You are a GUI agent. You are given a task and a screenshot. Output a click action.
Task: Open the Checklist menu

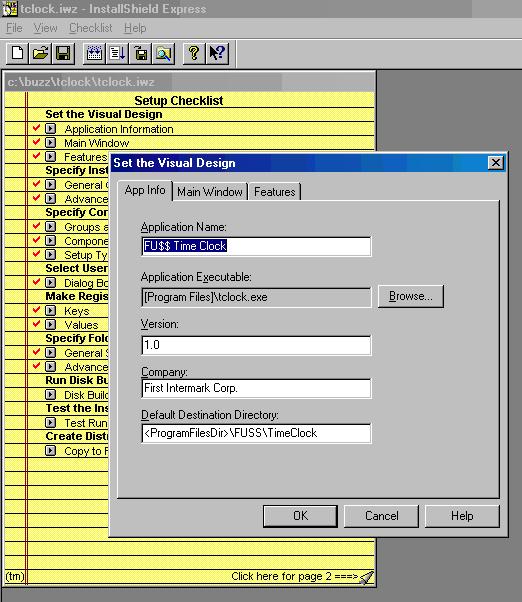91,28
